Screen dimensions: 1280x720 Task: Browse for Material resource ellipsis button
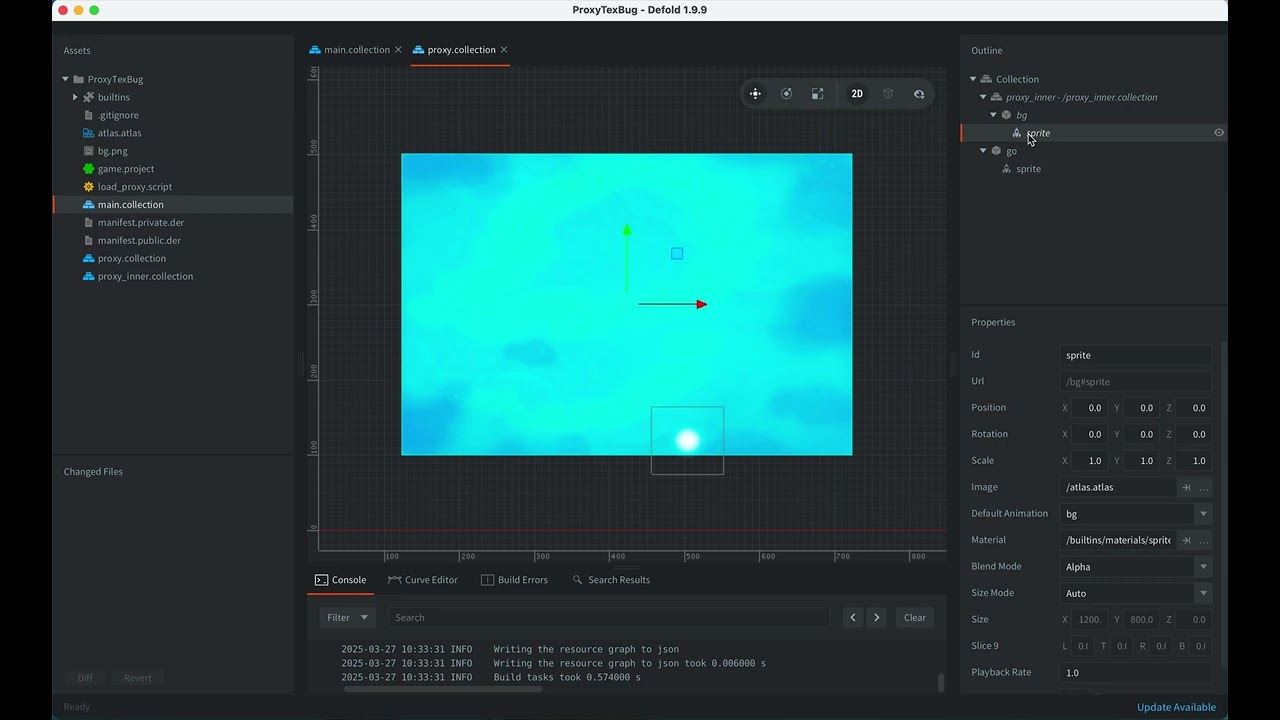(x=1204, y=540)
